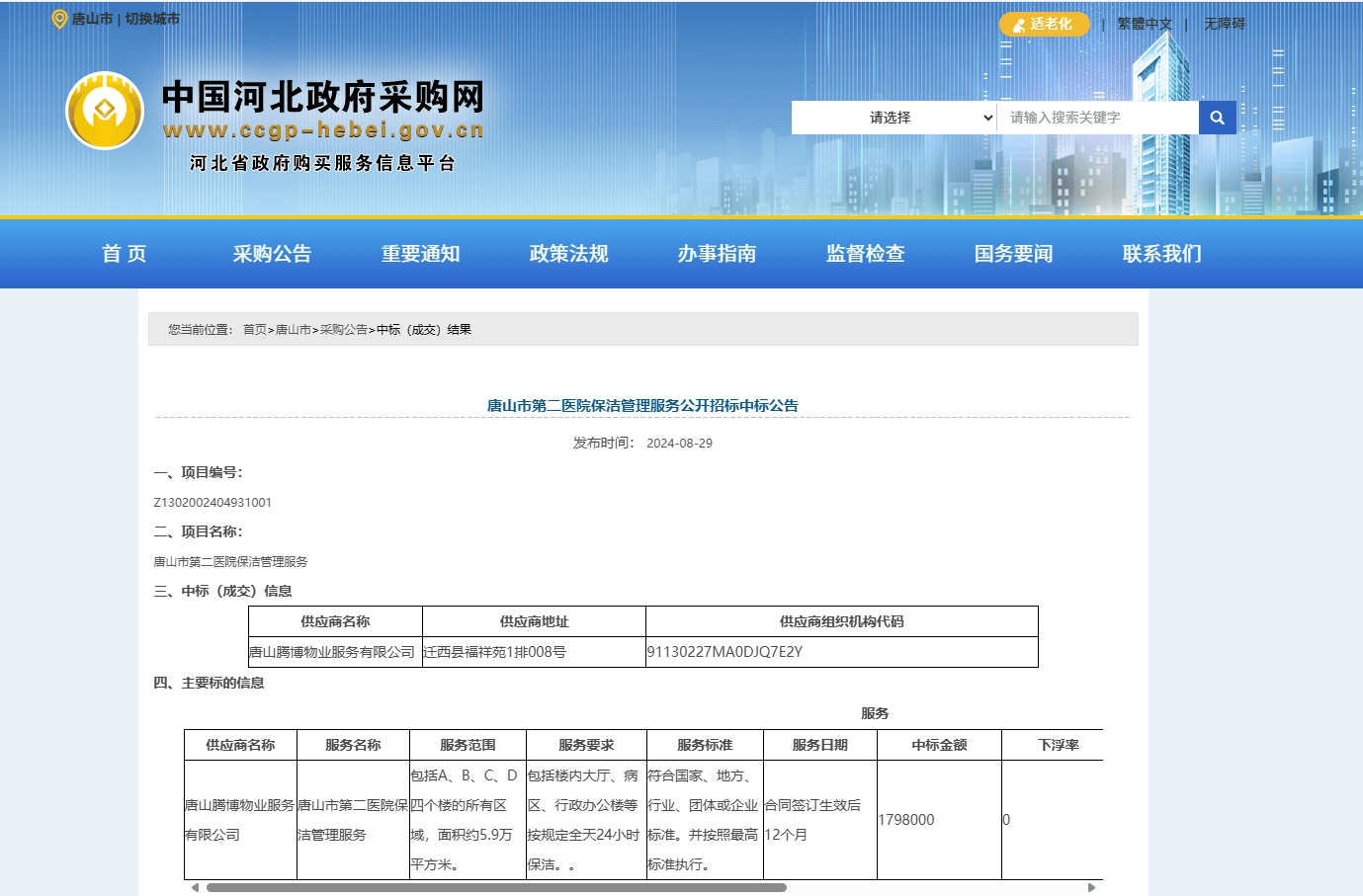Click the site title 中国河北政府采购网
The width and height of the screenshot is (1363, 896).
[x=323, y=97]
